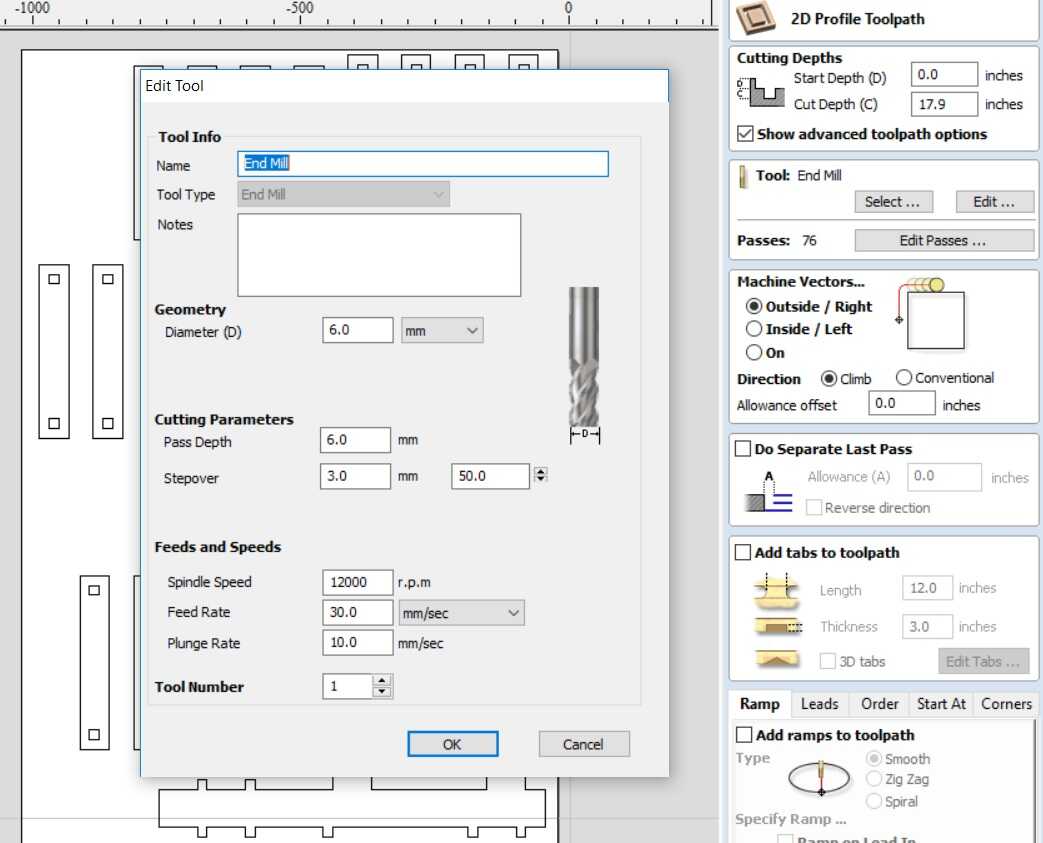Image resolution: width=1043 pixels, height=843 pixels.
Task: Cancel the Edit Tool dialog
Action: (583, 744)
